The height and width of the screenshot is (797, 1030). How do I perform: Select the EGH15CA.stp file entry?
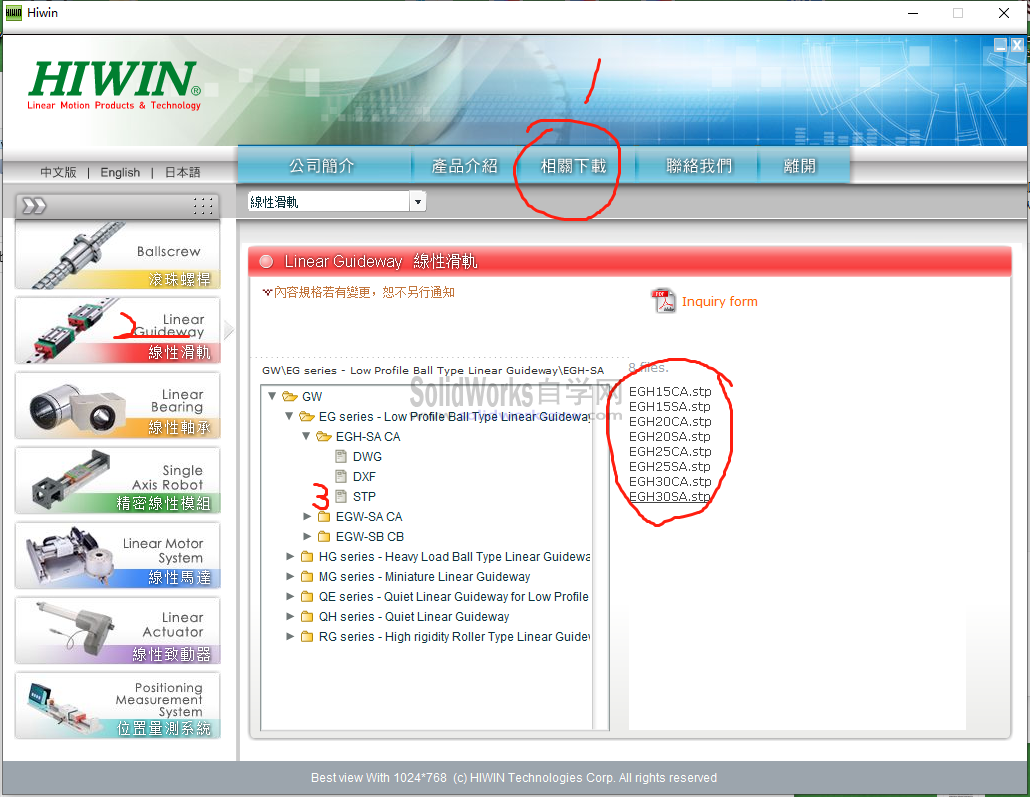pyautogui.click(x=671, y=392)
